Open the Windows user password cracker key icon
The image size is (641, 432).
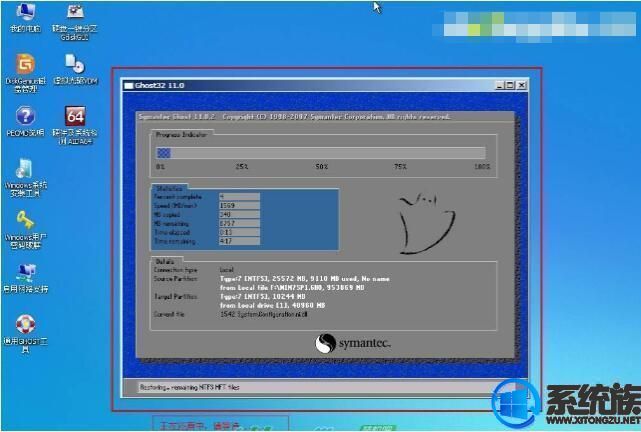25,230
